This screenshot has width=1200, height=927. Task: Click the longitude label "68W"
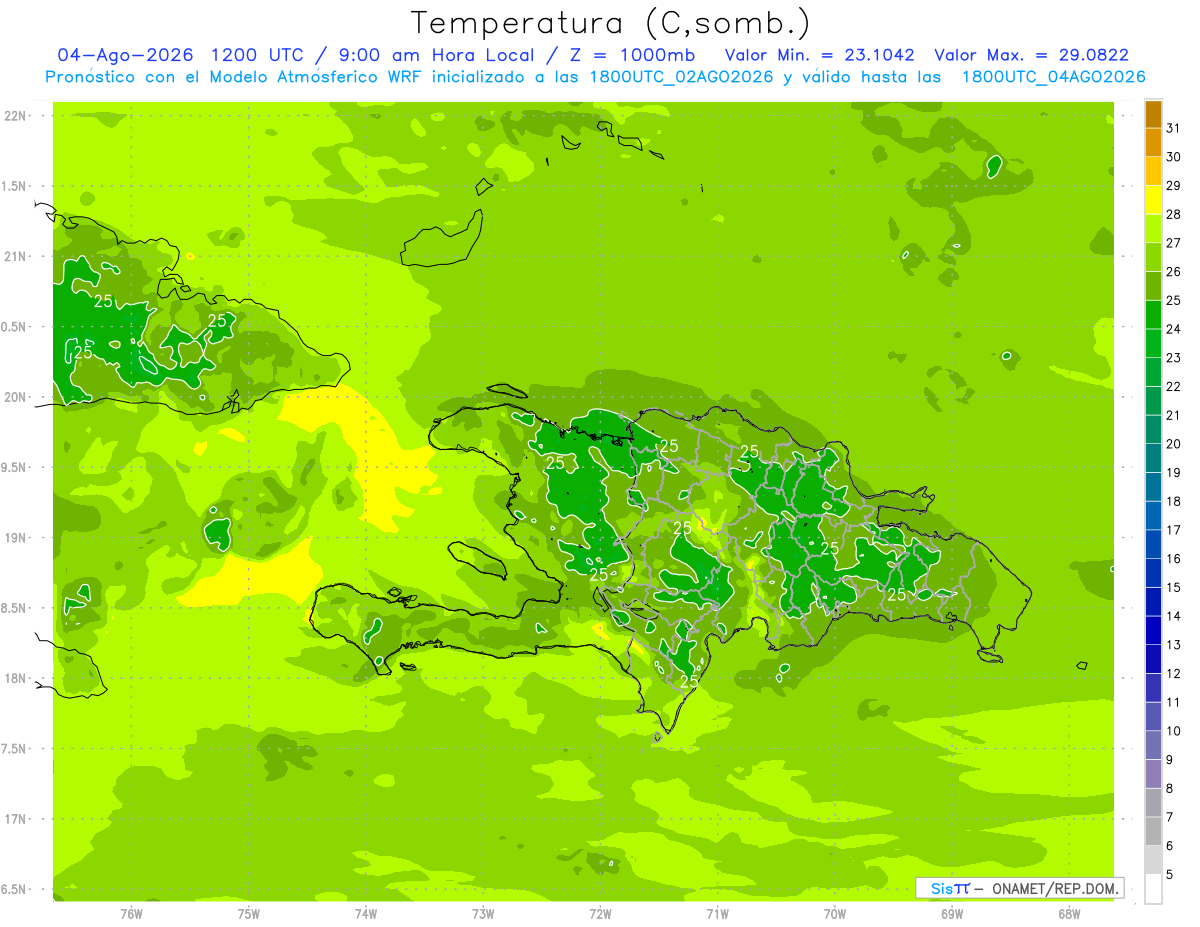(x=1069, y=913)
